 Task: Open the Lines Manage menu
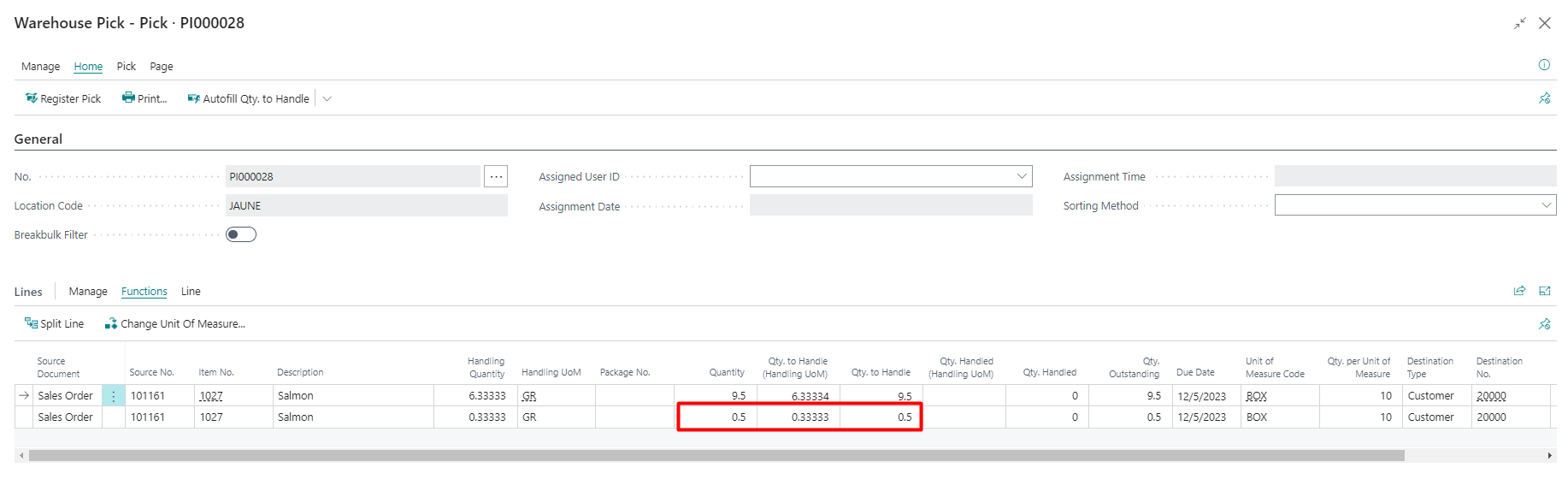88,292
